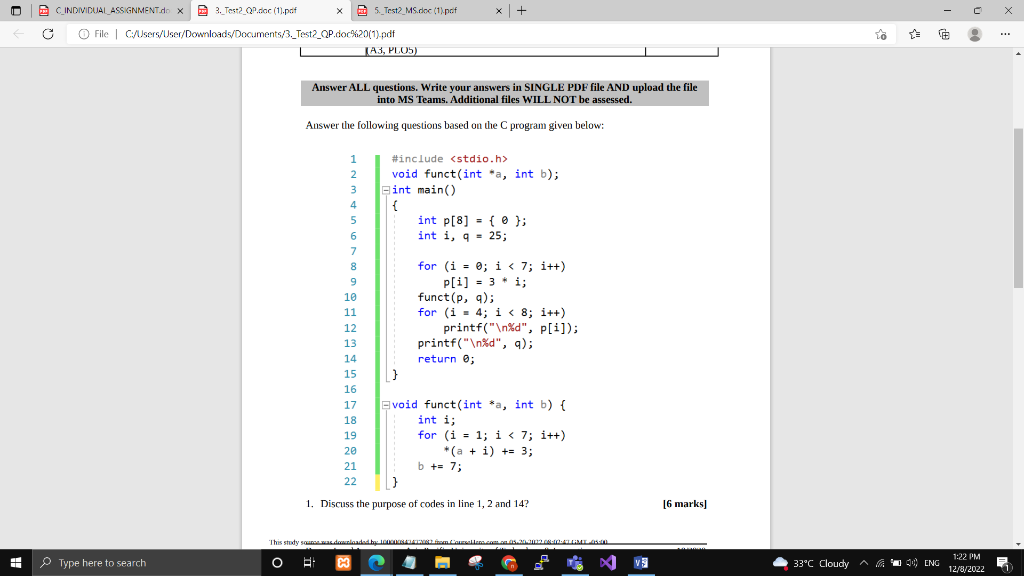1024x576 pixels.
Task: Click the browser profile avatar
Action: pyautogui.click(x=975, y=33)
